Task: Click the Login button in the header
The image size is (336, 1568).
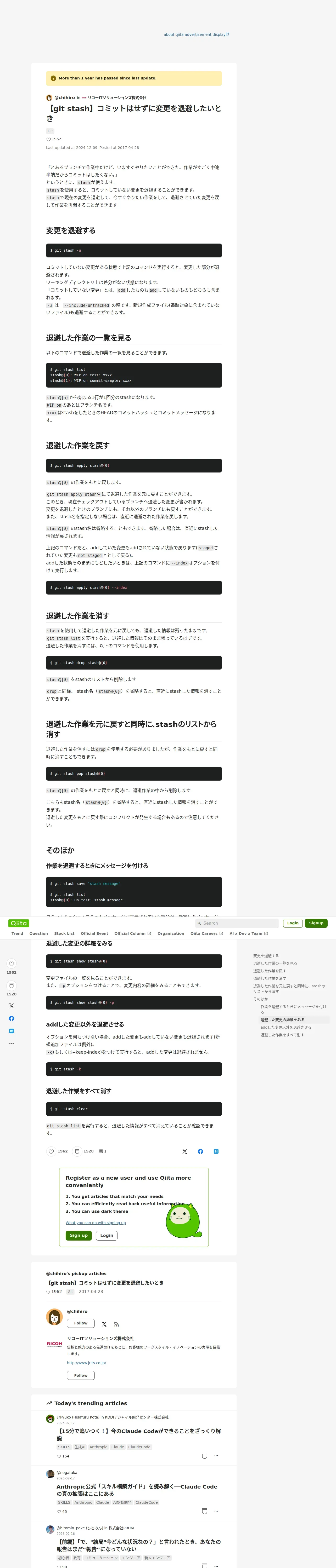Action: [293, 923]
